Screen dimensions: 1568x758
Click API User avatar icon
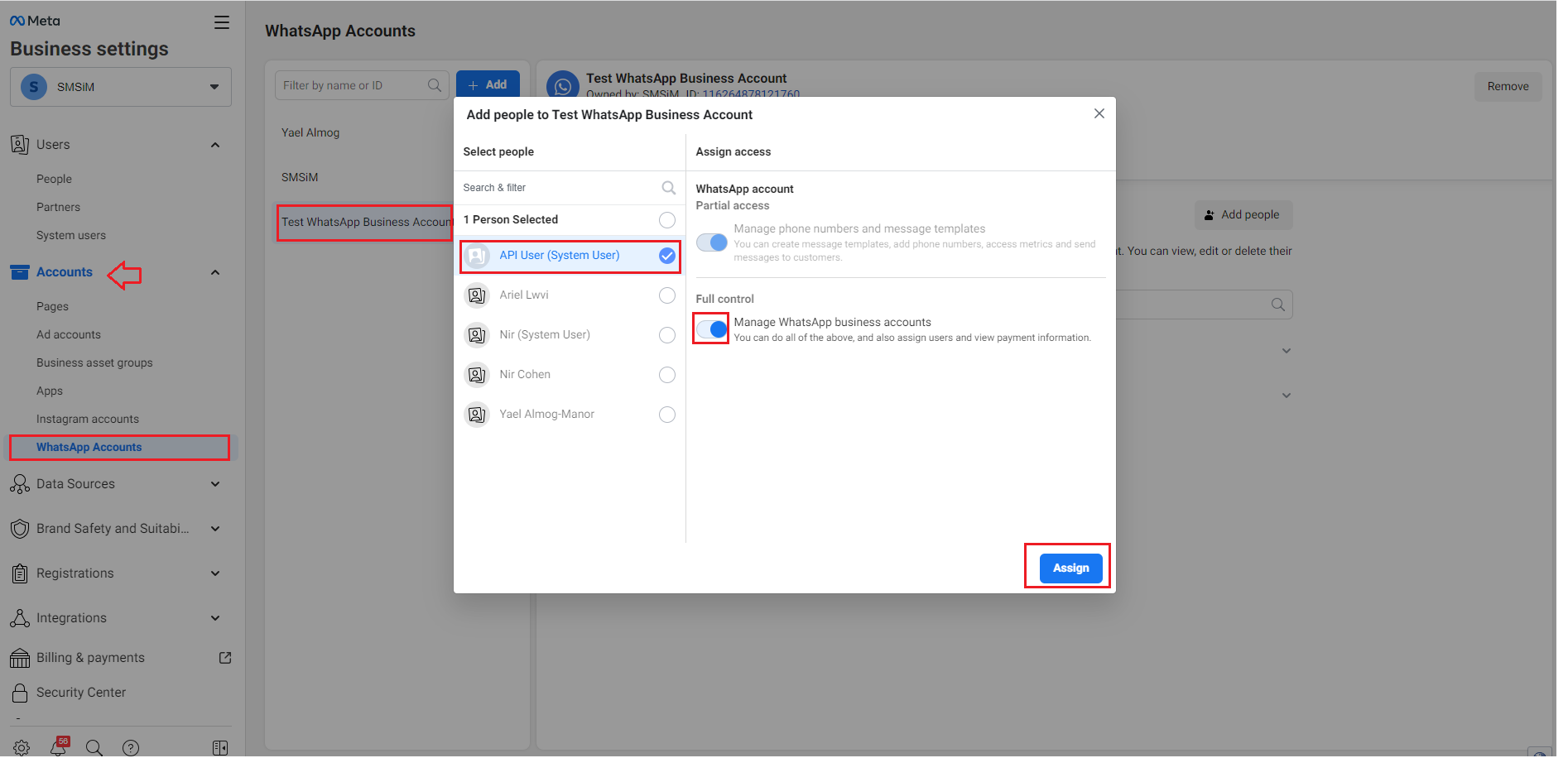click(477, 256)
